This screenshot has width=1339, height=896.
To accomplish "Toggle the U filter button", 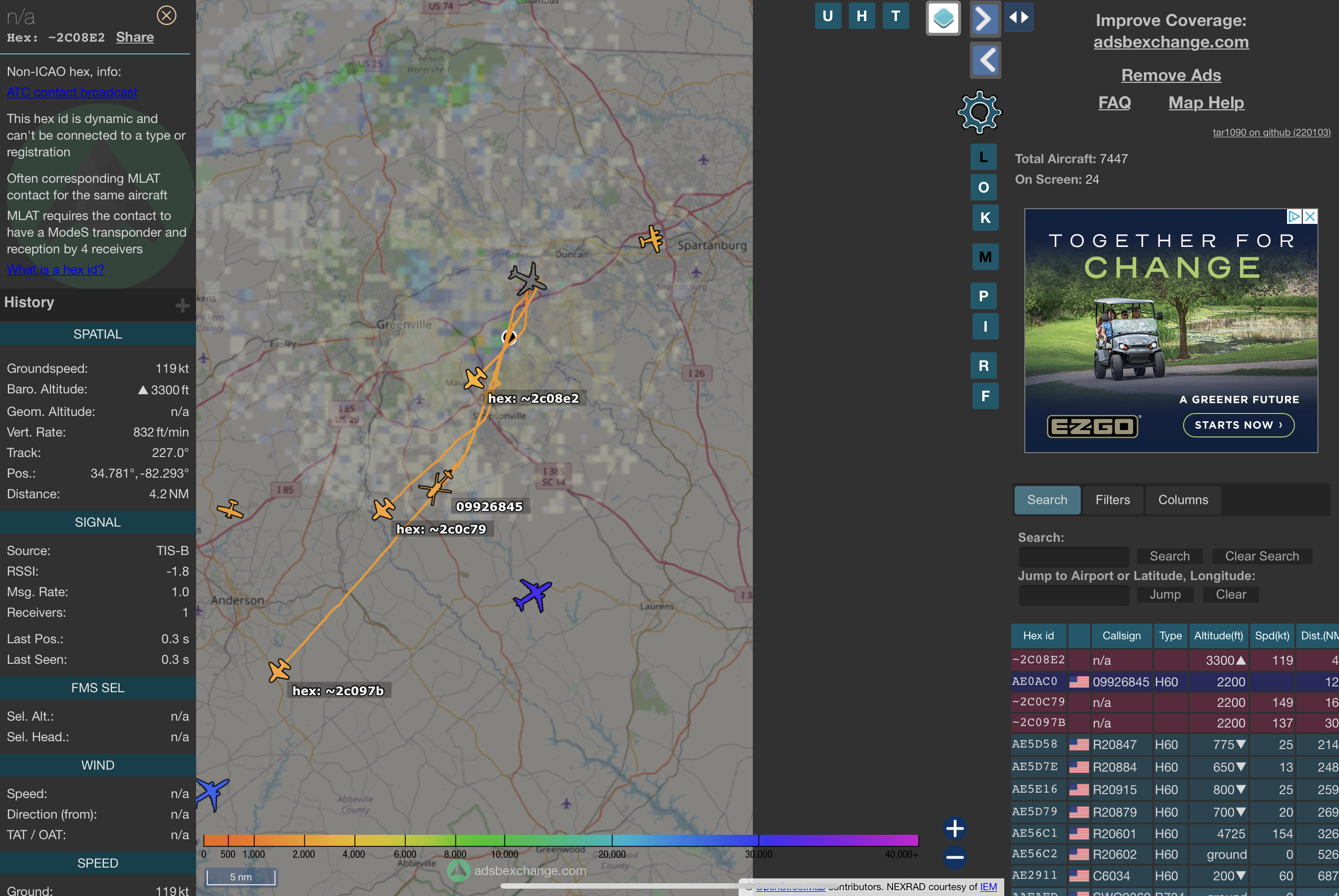I will [x=827, y=16].
